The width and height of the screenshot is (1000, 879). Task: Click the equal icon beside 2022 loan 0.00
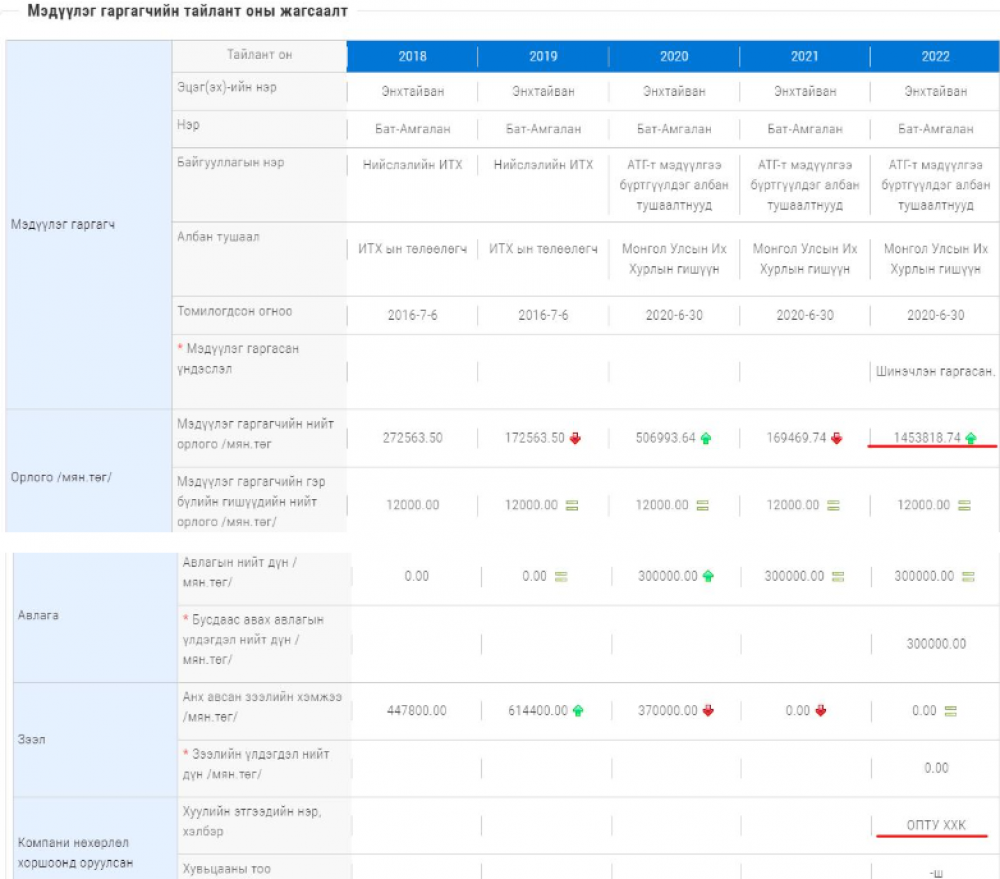[951, 711]
